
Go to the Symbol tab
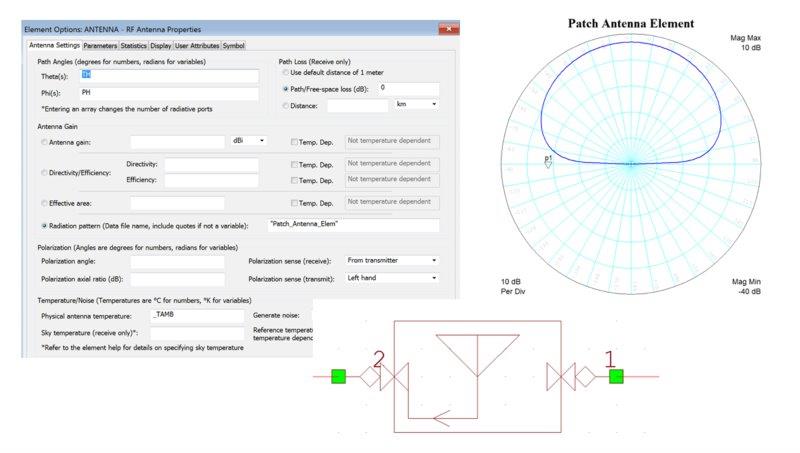tap(233, 45)
